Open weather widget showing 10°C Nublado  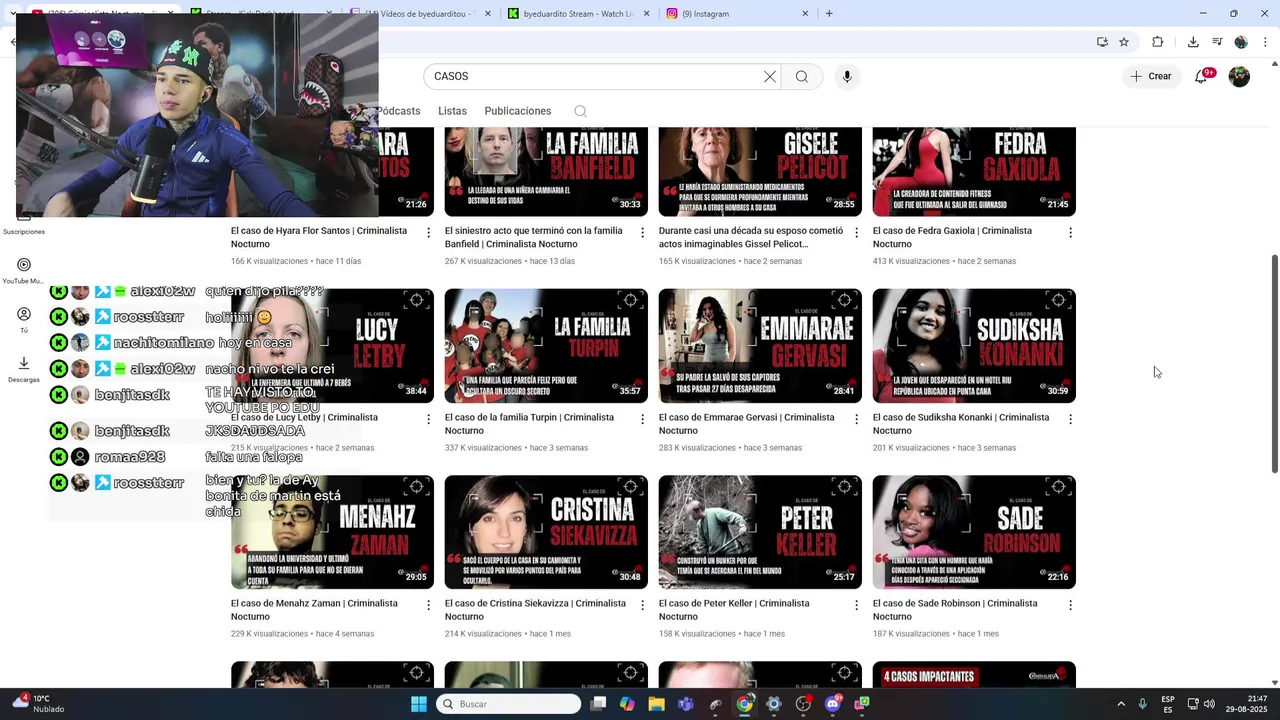point(38,704)
